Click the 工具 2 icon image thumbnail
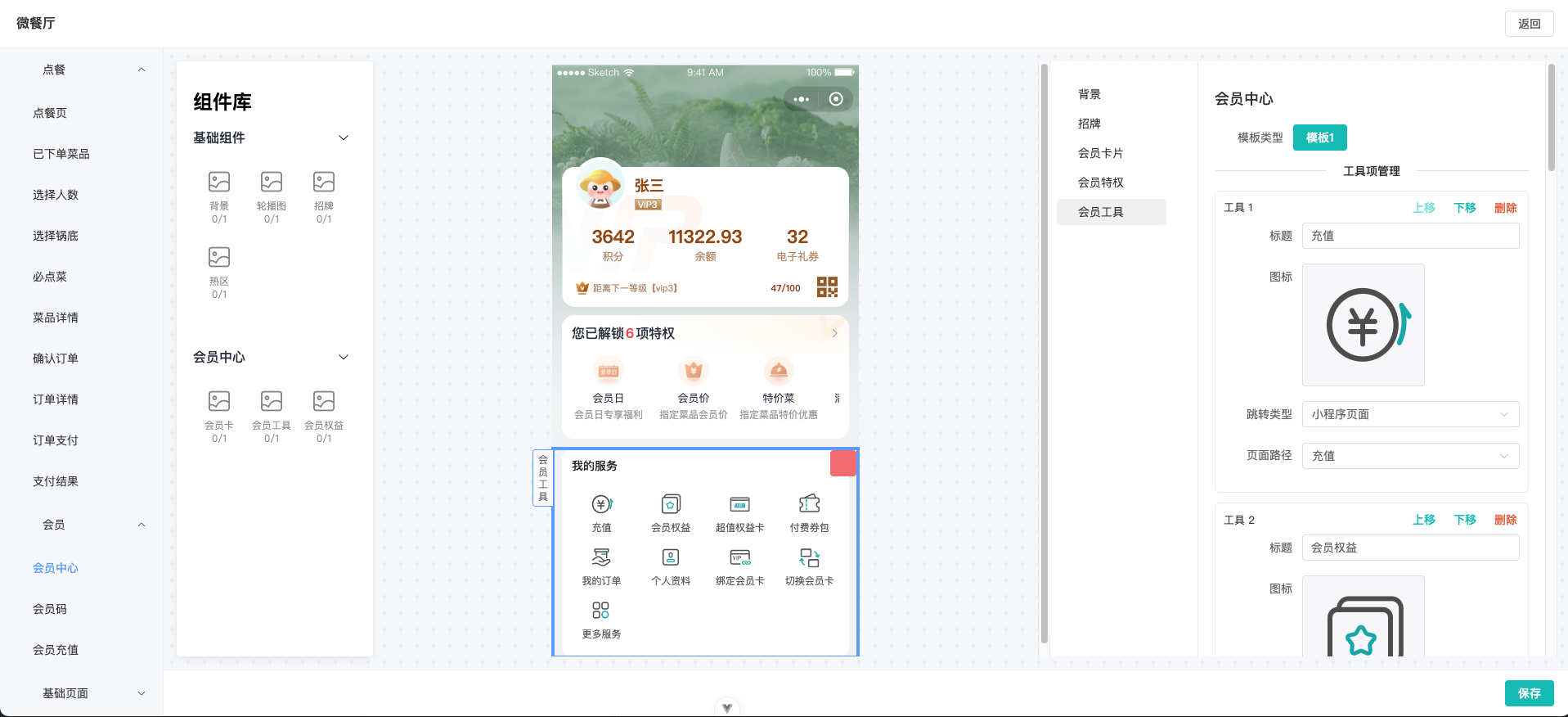 (1364, 616)
